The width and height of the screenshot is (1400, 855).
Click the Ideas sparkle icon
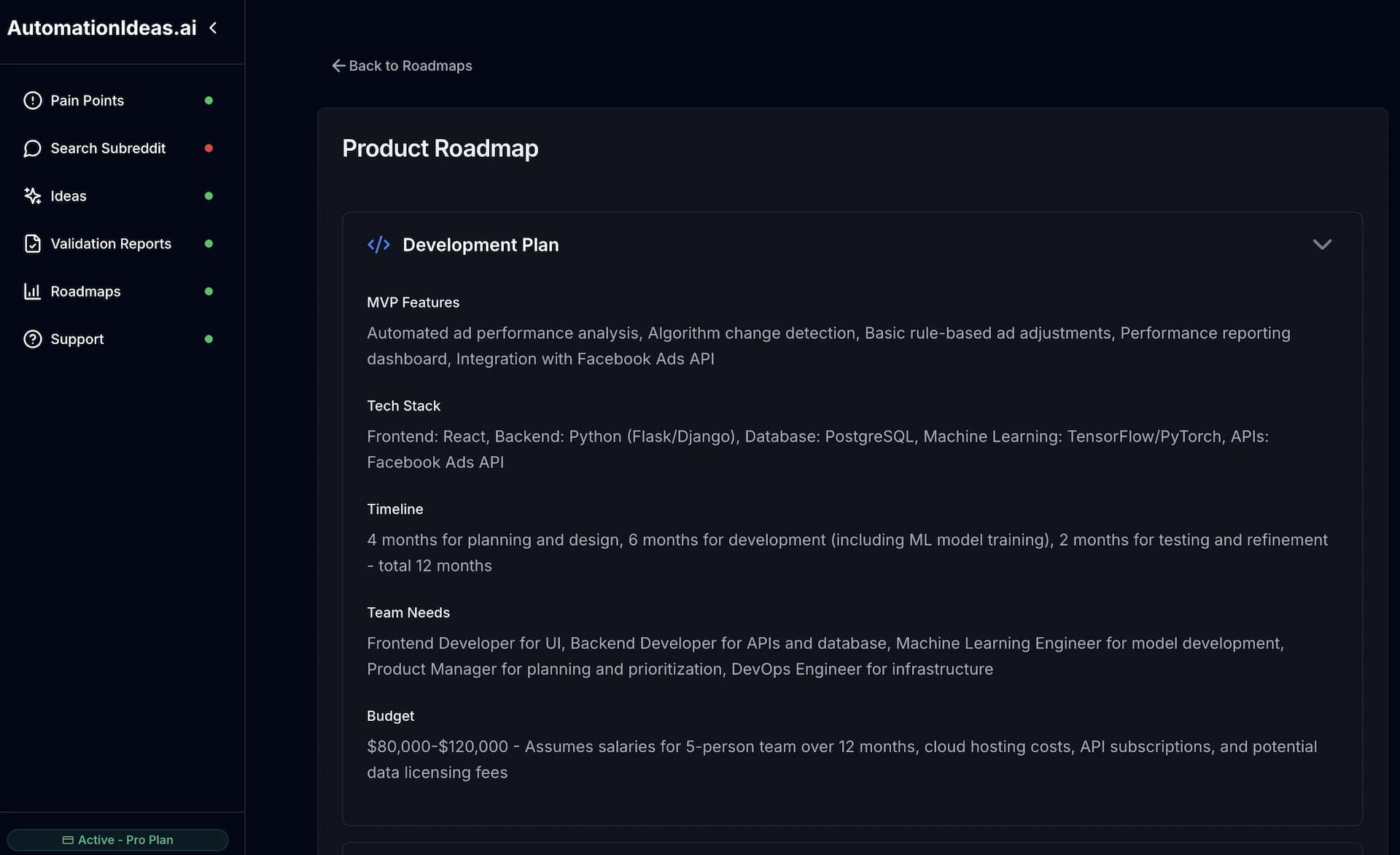coord(33,196)
